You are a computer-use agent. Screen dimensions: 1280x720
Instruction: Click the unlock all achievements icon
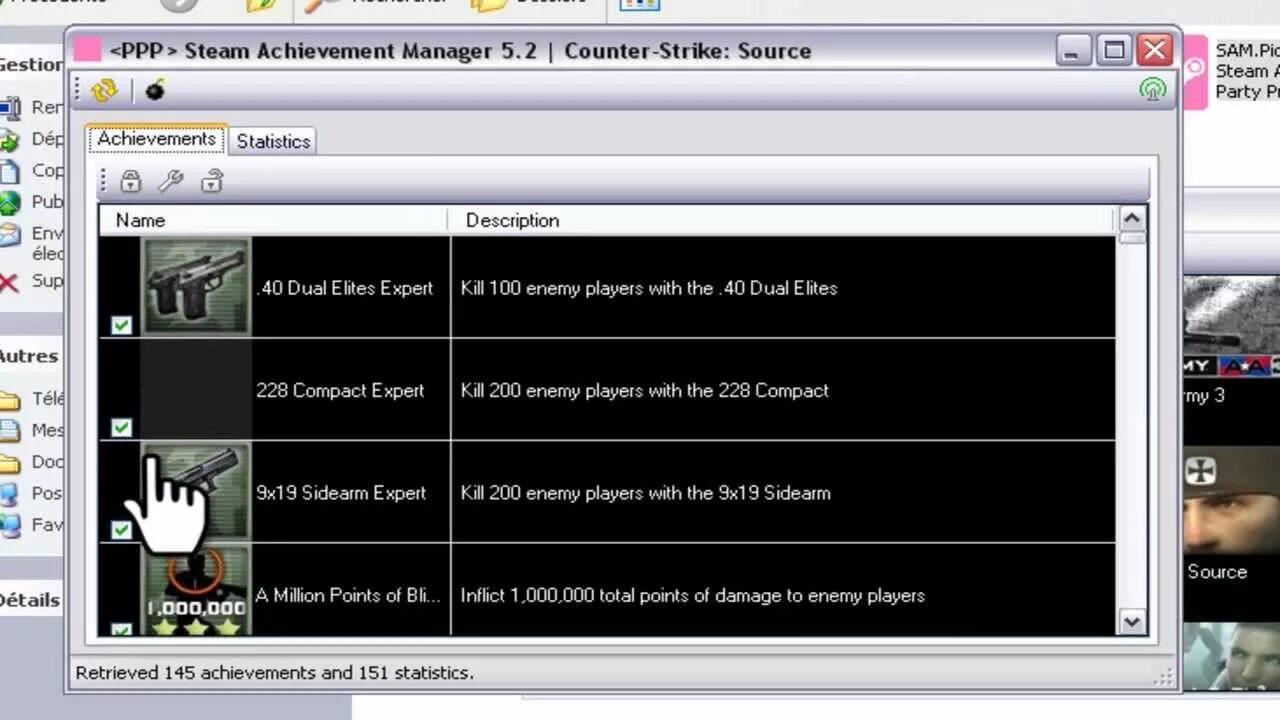[x=211, y=181]
